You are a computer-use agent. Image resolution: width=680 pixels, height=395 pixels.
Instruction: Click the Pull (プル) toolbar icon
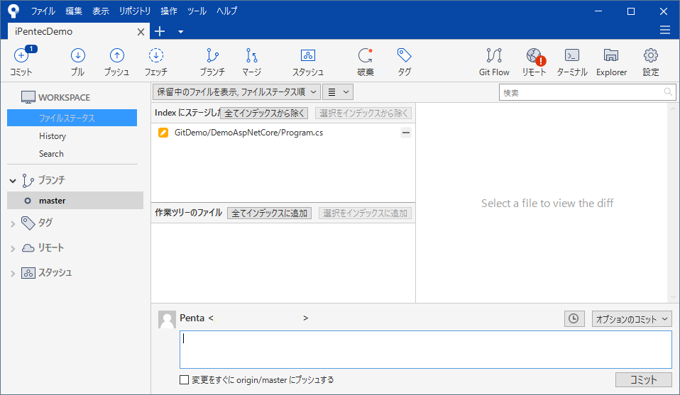(x=78, y=55)
